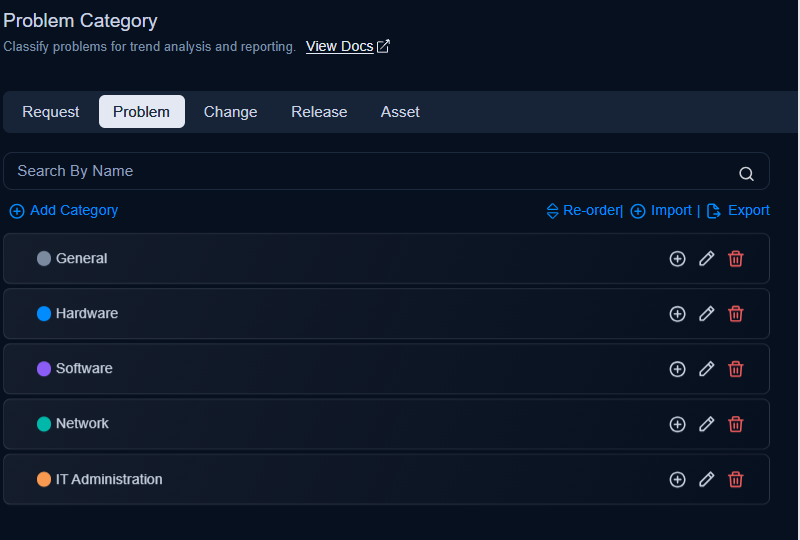Add subcategory under General row
Viewport: 800px width, 540px height.
[x=677, y=259]
